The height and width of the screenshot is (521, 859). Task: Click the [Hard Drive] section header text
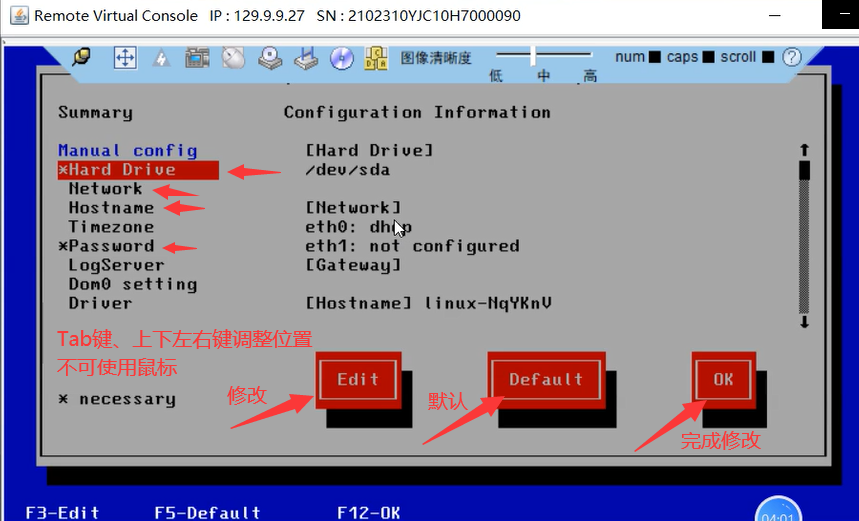(369, 151)
